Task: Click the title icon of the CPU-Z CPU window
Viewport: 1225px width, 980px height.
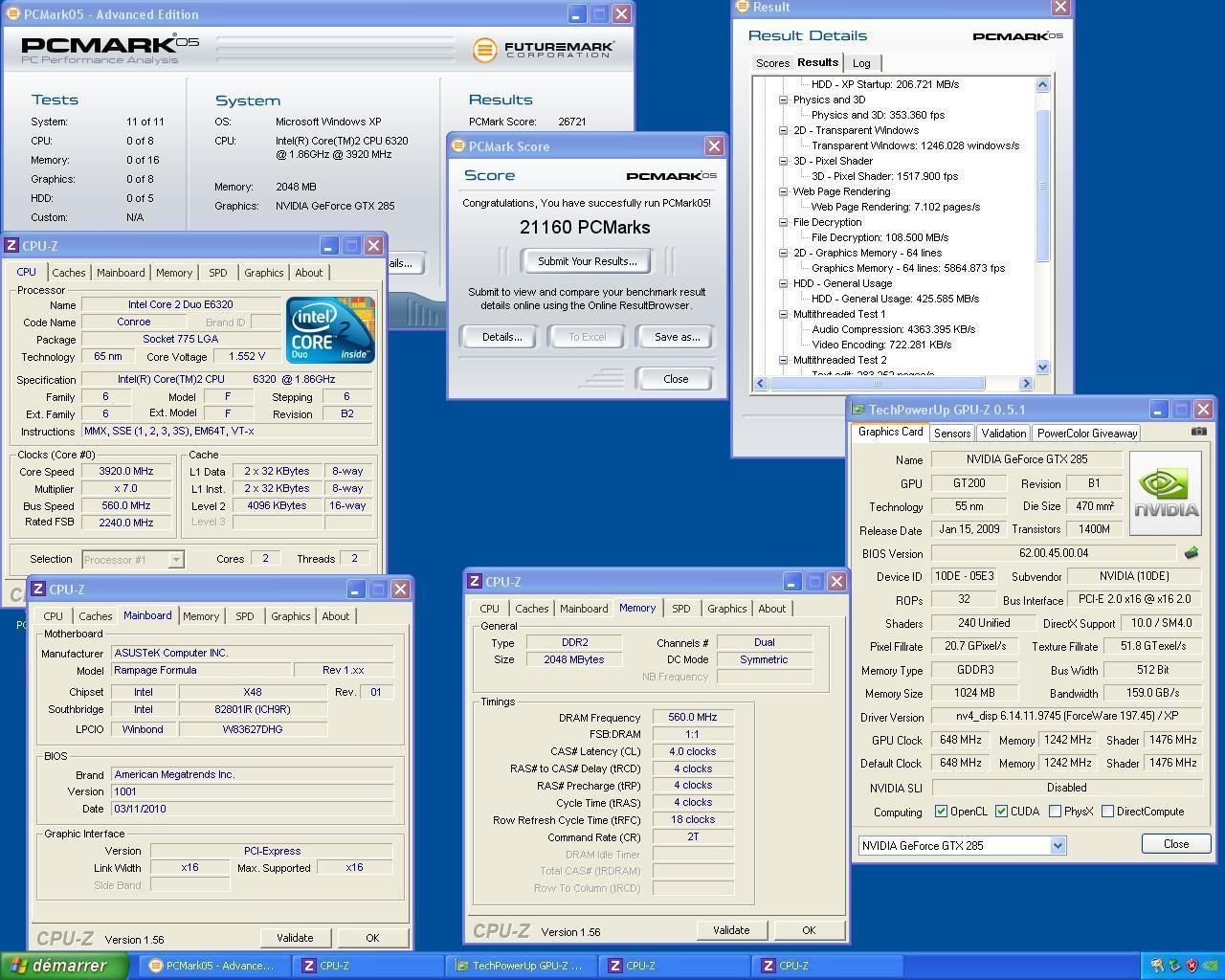Action: point(11,245)
